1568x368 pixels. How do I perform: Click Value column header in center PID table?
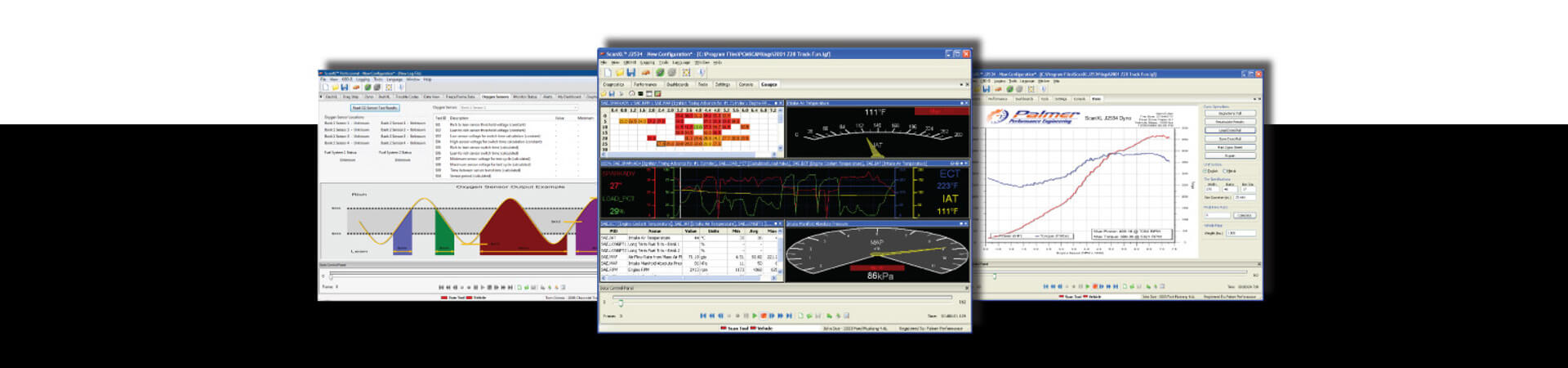coord(691,231)
